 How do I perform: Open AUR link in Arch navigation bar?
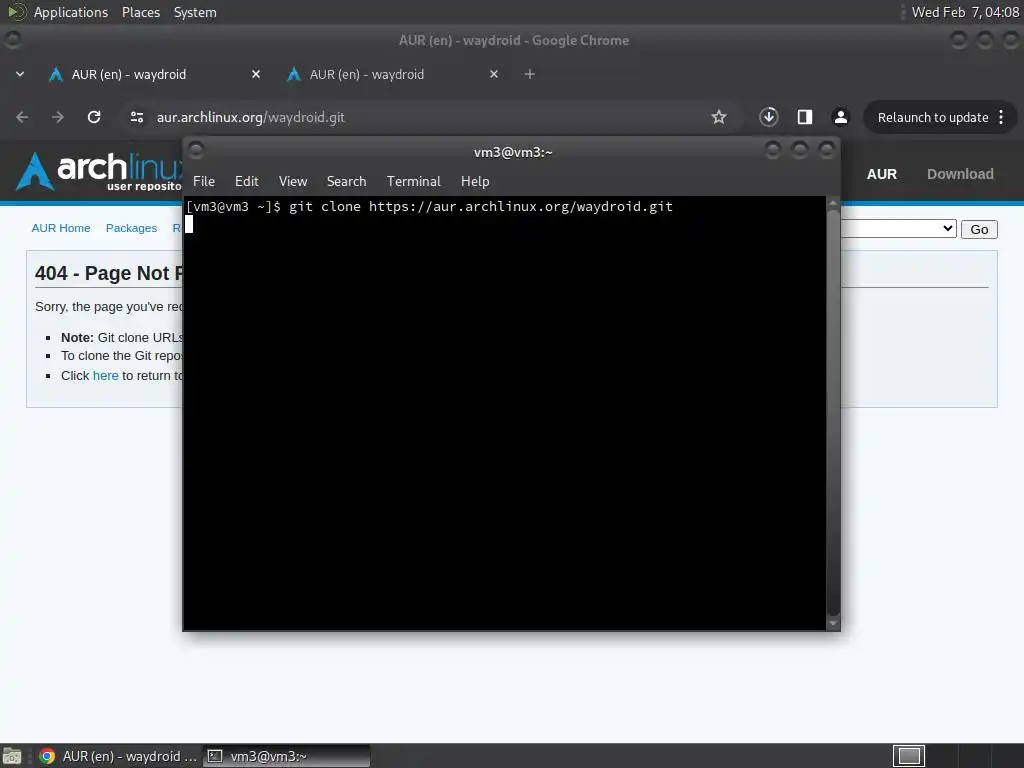tap(882, 174)
